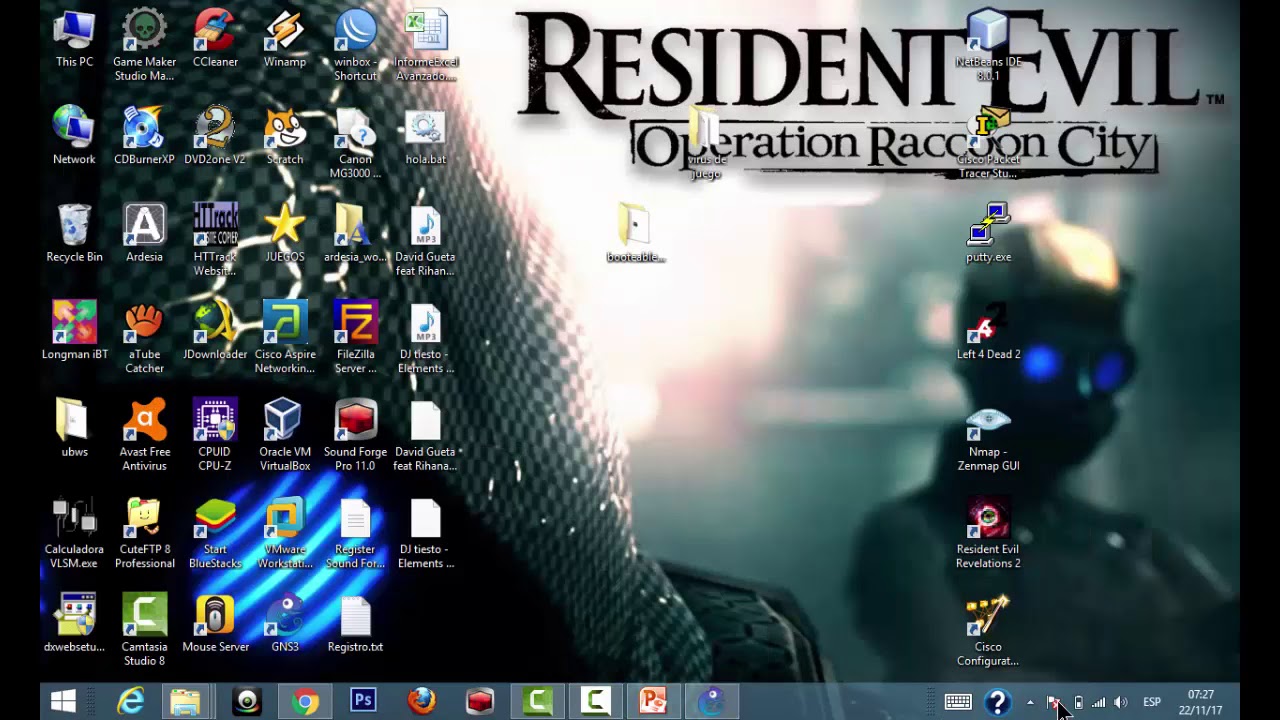Screen dimensions: 1280x720
Task: Open Photoshop from the taskbar
Action: 363,702
